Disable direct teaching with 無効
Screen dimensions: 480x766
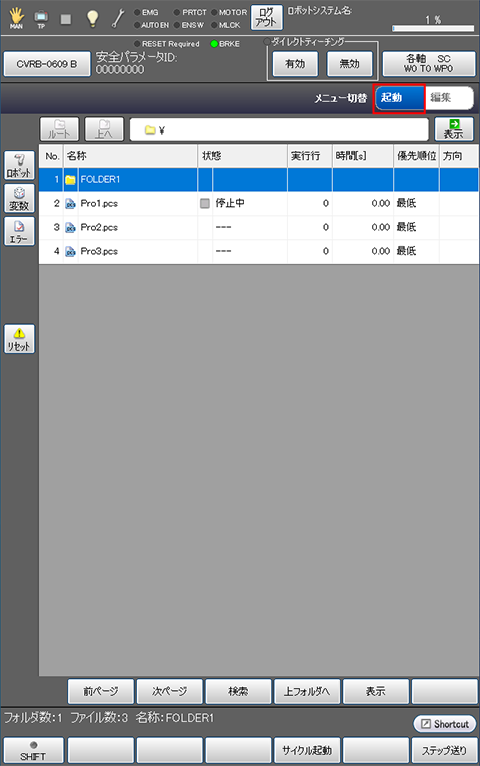(x=350, y=64)
